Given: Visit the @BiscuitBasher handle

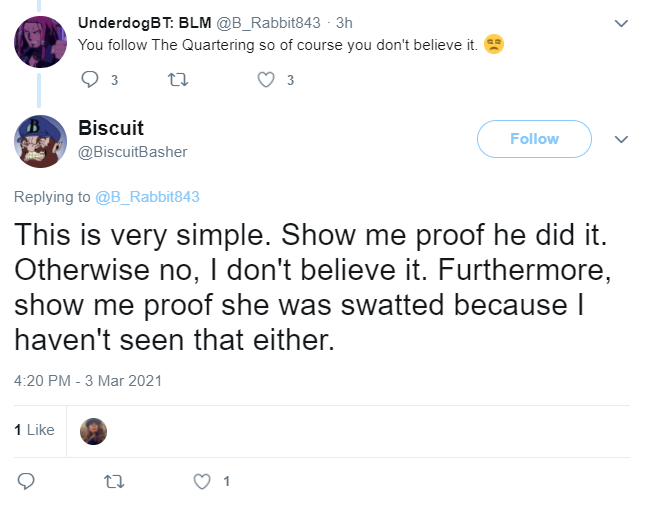Looking at the screenshot, I should click(x=133, y=152).
